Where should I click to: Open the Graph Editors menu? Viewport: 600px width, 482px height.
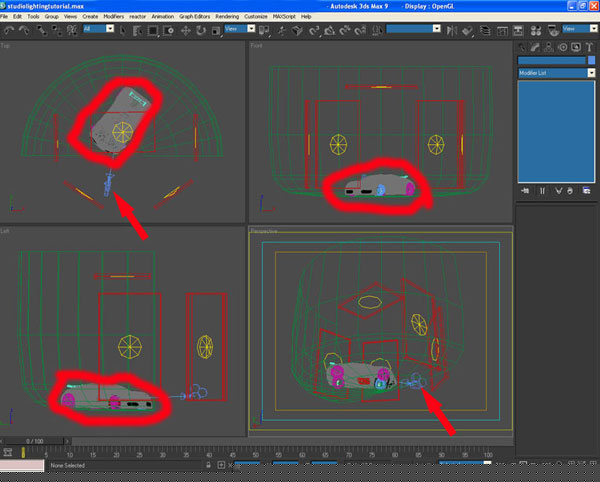(194, 16)
